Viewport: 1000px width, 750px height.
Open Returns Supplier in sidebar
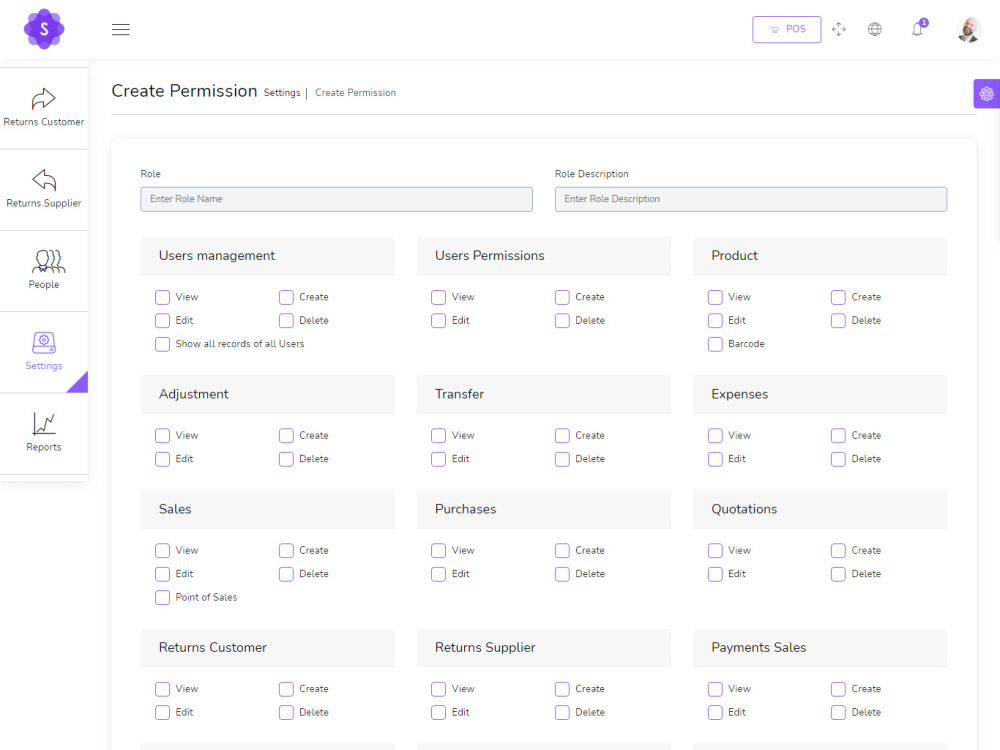(x=44, y=189)
